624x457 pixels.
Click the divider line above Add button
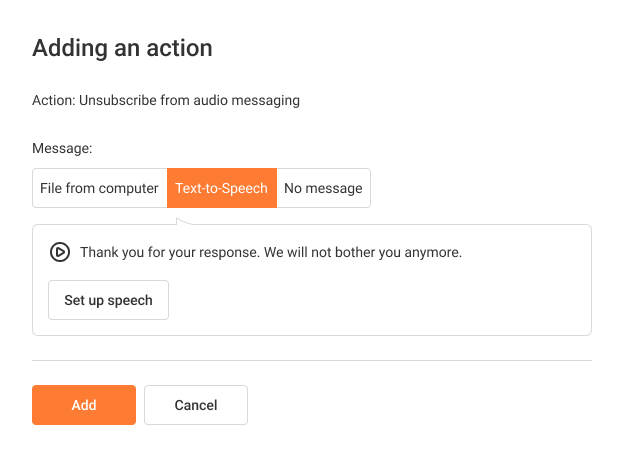click(x=312, y=361)
